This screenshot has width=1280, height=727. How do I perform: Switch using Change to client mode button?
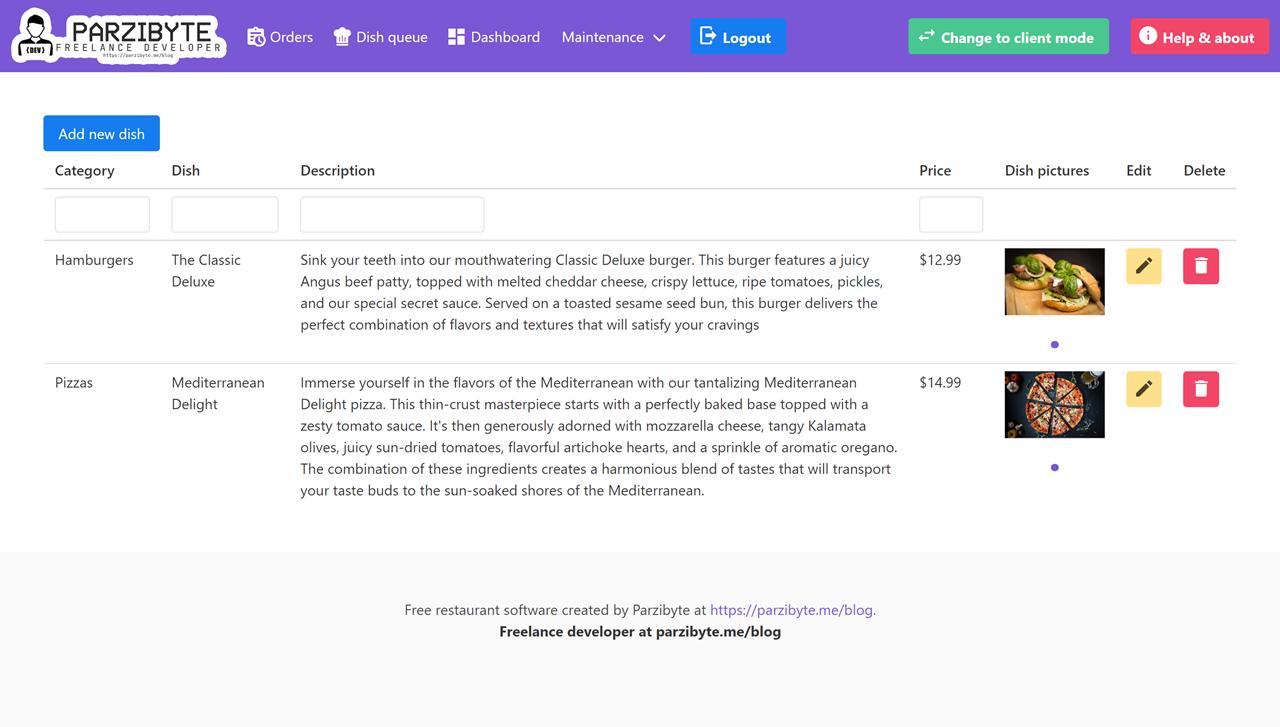[1008, 37]
